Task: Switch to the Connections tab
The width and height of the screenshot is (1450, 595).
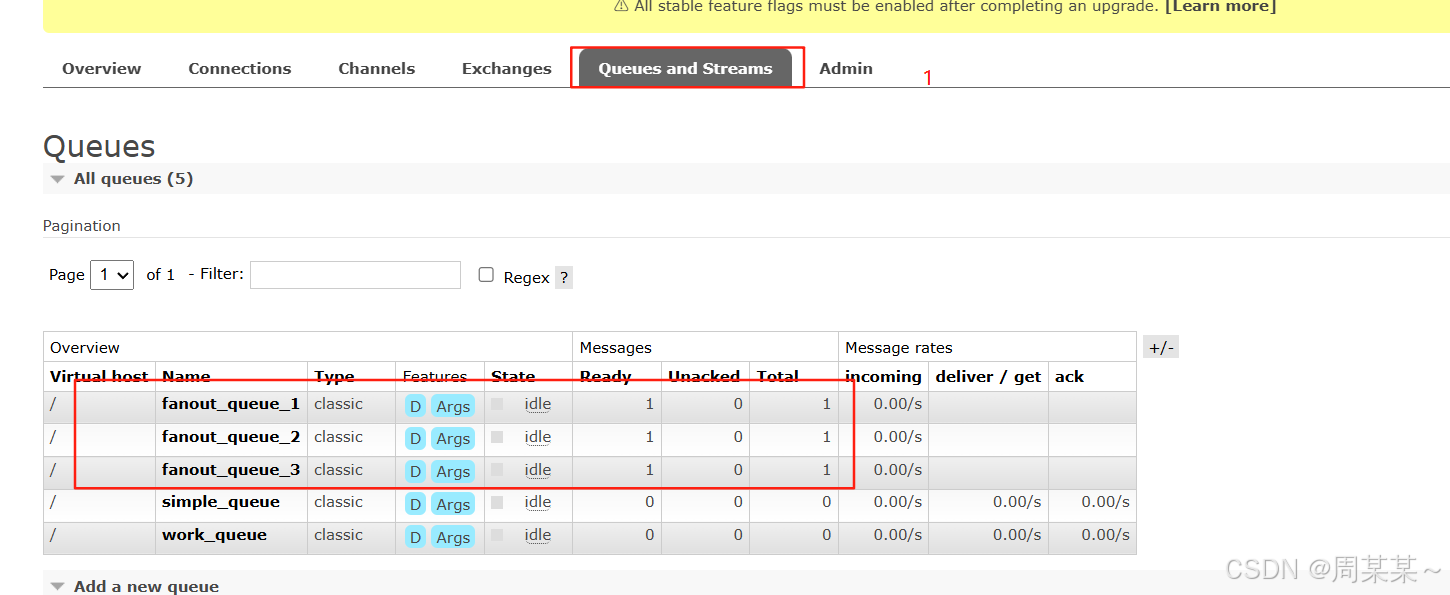Action: click(240, 68)
